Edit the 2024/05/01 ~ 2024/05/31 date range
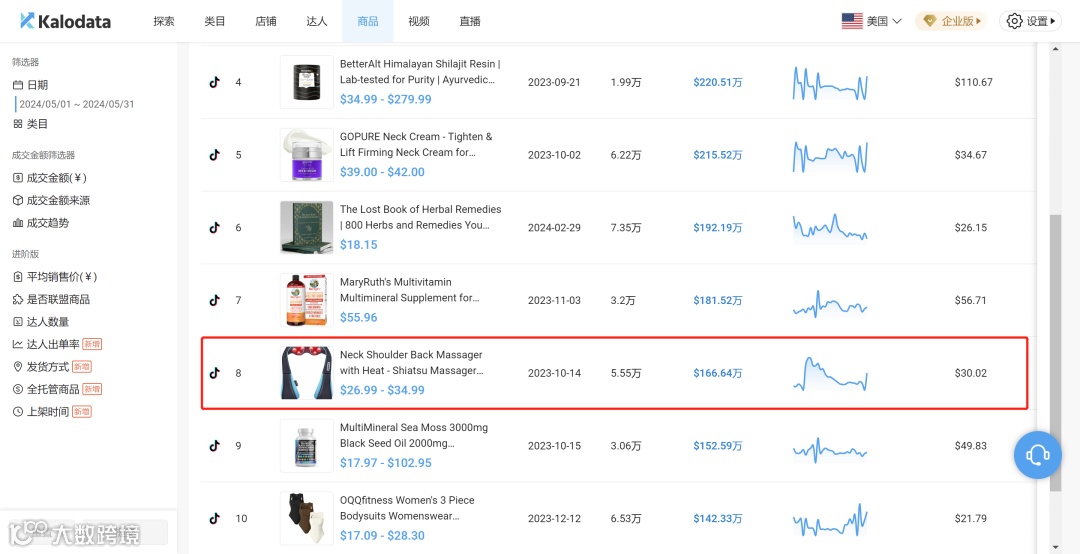The width and height of the screenshot is (1080, 554). (x=76, y=105)
